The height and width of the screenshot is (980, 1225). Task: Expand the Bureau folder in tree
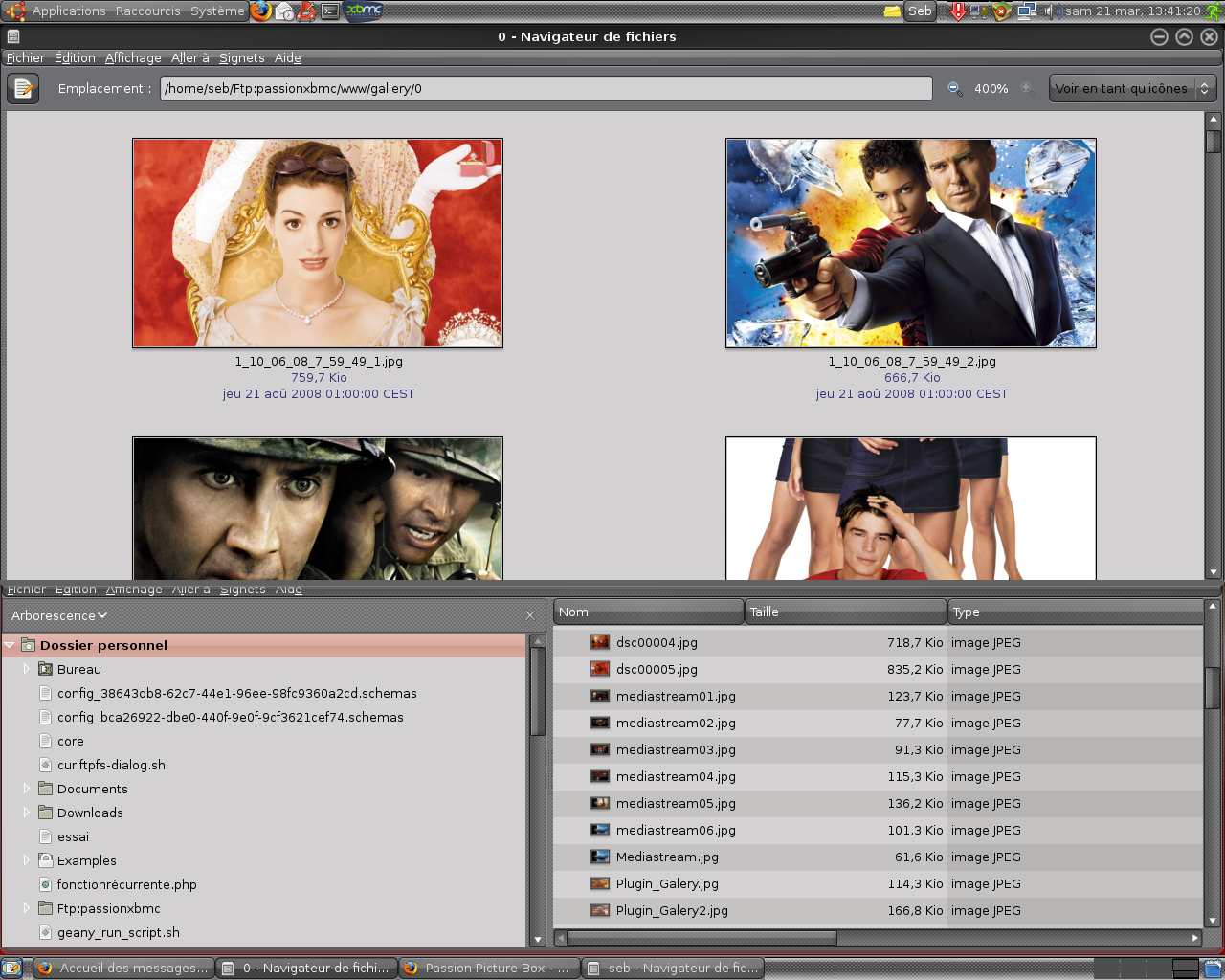(x=27, y=669)
